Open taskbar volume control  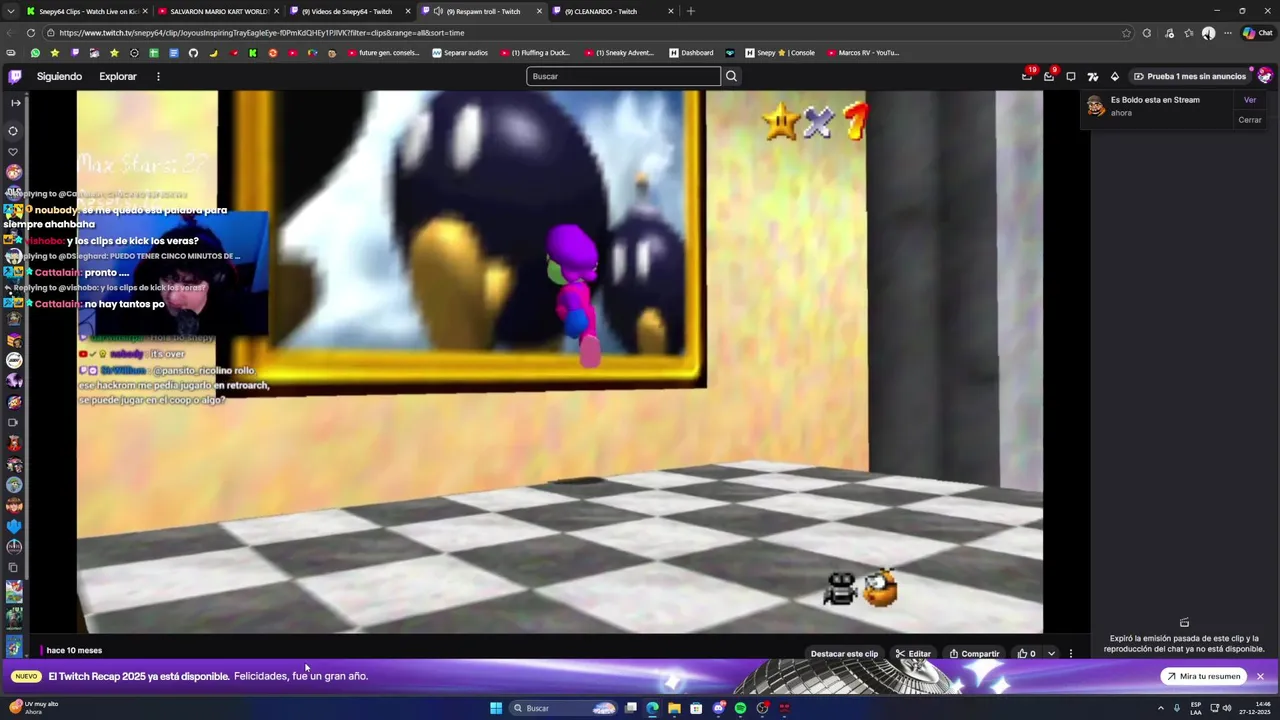coord(1227,708)
